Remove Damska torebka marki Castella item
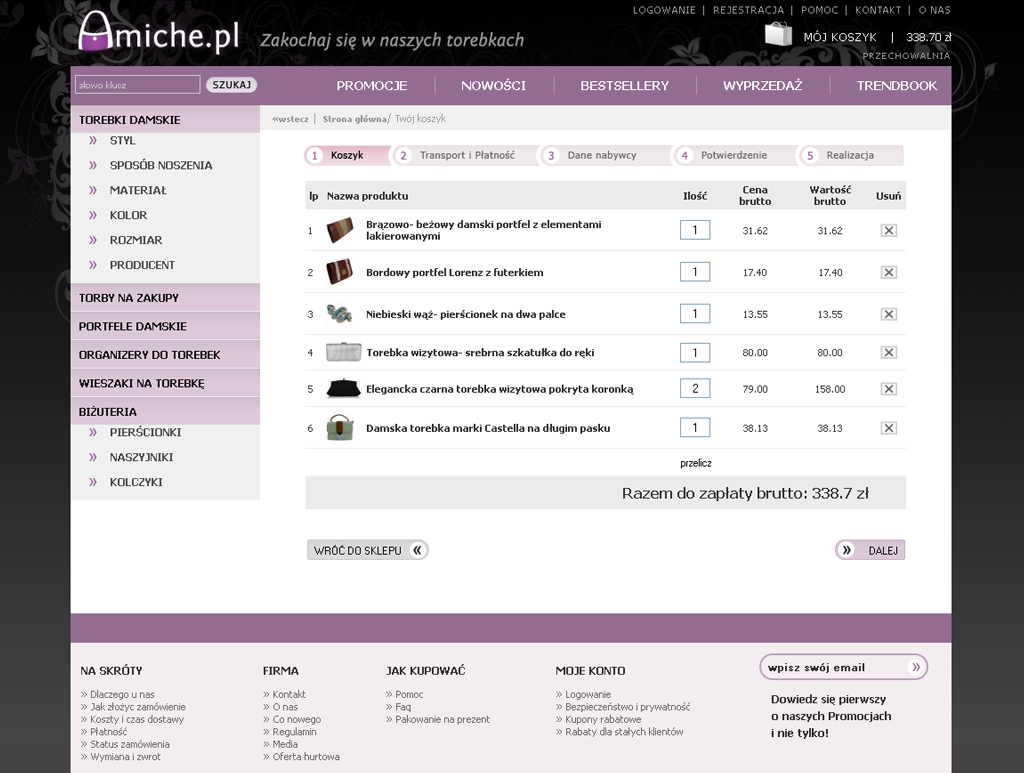The image size is (1024, 773). tap(888, 428)
